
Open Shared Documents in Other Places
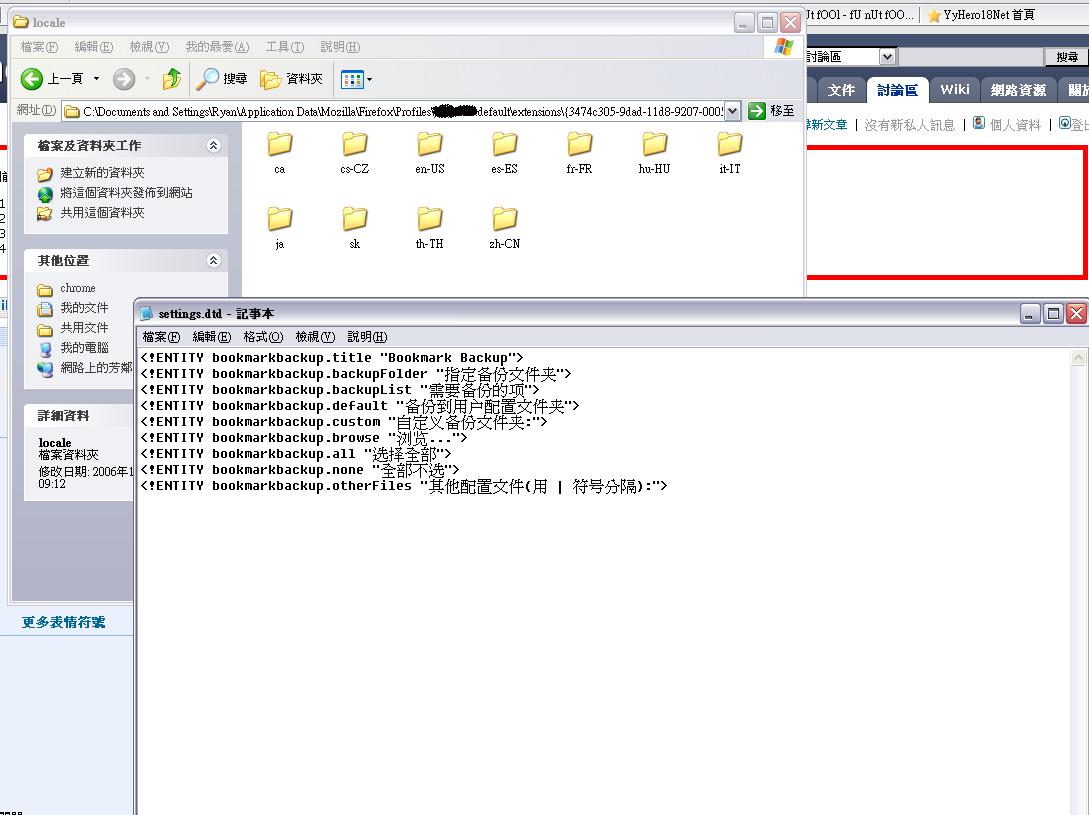(x=84, y=327)
